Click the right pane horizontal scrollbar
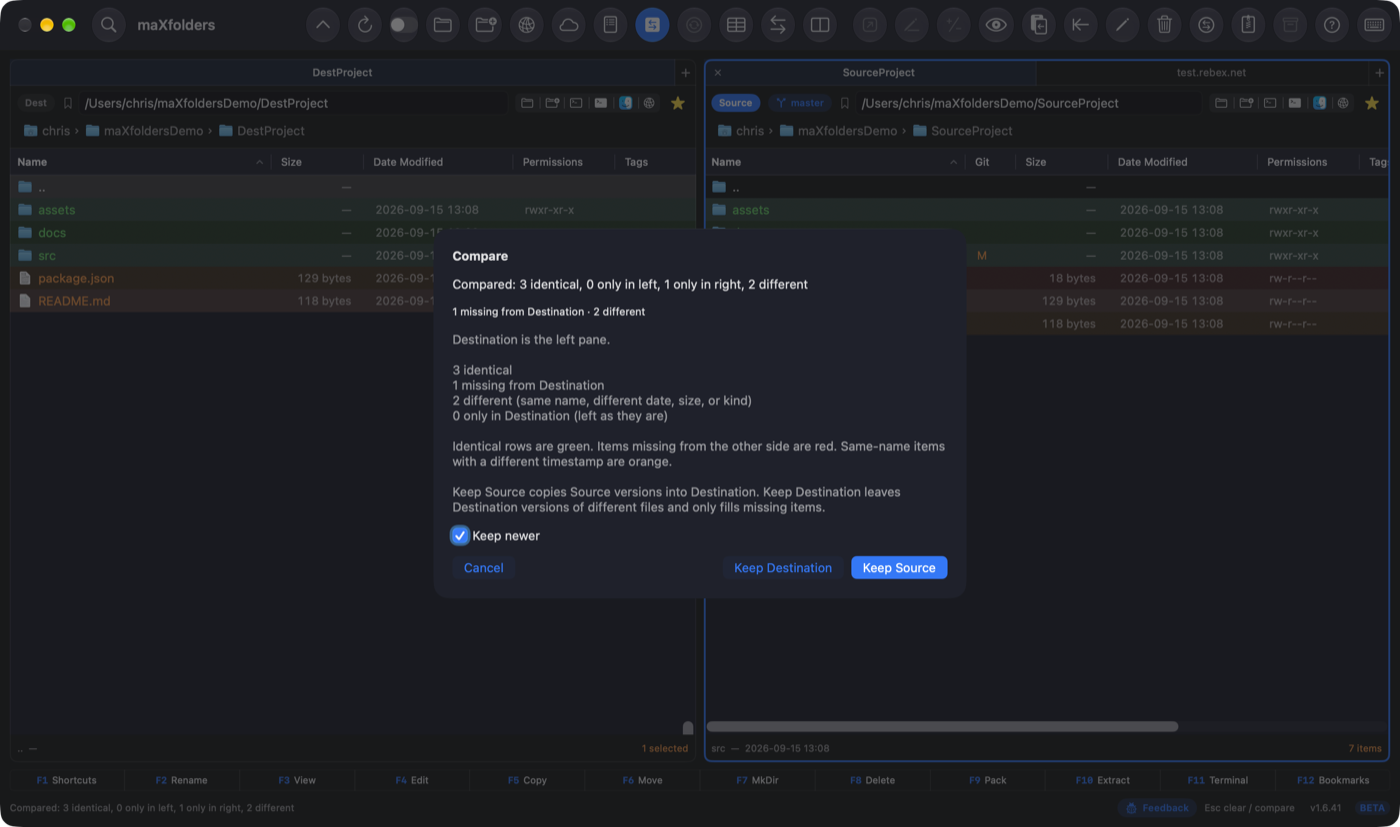The image size is (1400, 827). coord(942,727)
